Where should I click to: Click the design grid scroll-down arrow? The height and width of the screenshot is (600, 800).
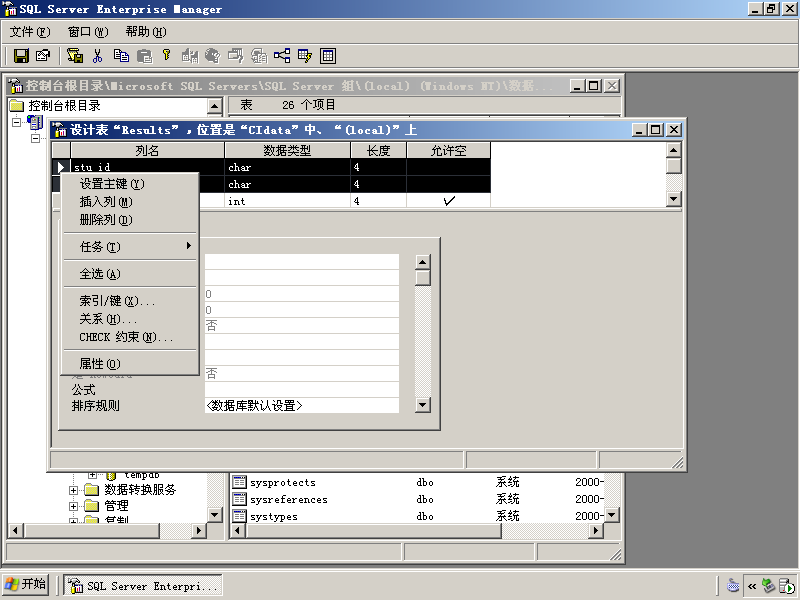coord(674,199)
